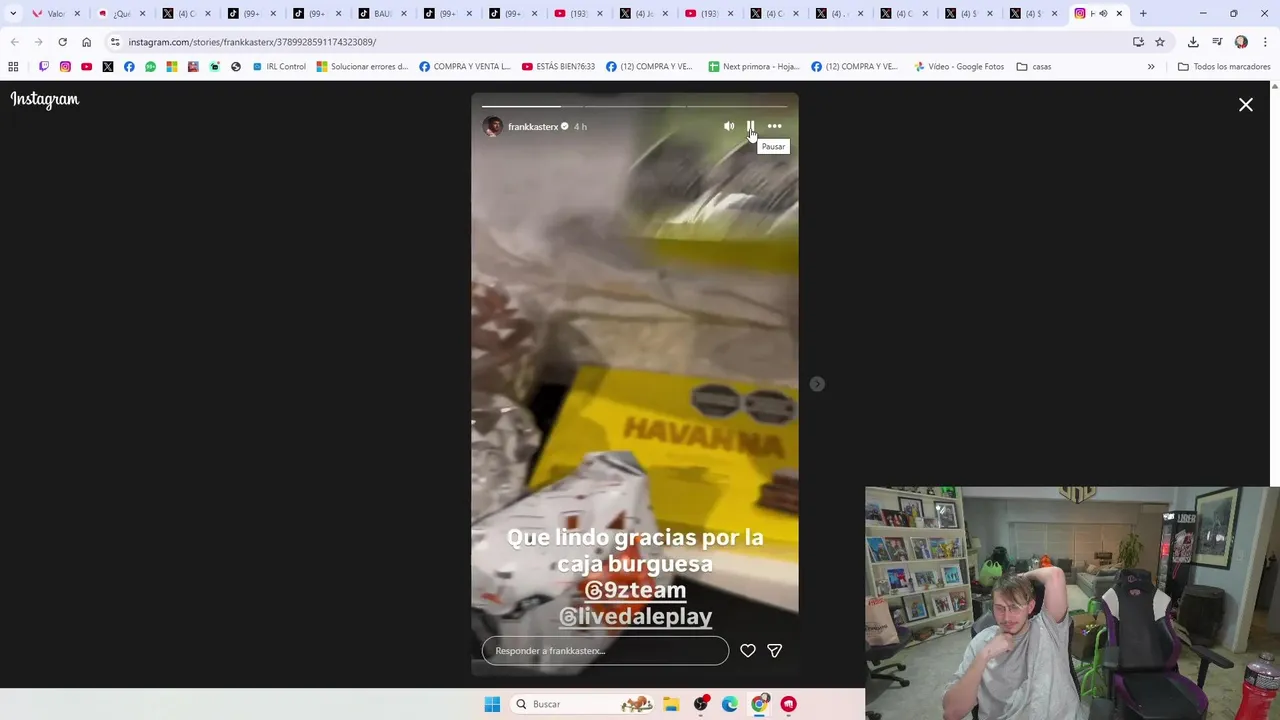Open the IRL Control bookmark
1280x720 pixels.
point(279,67)
